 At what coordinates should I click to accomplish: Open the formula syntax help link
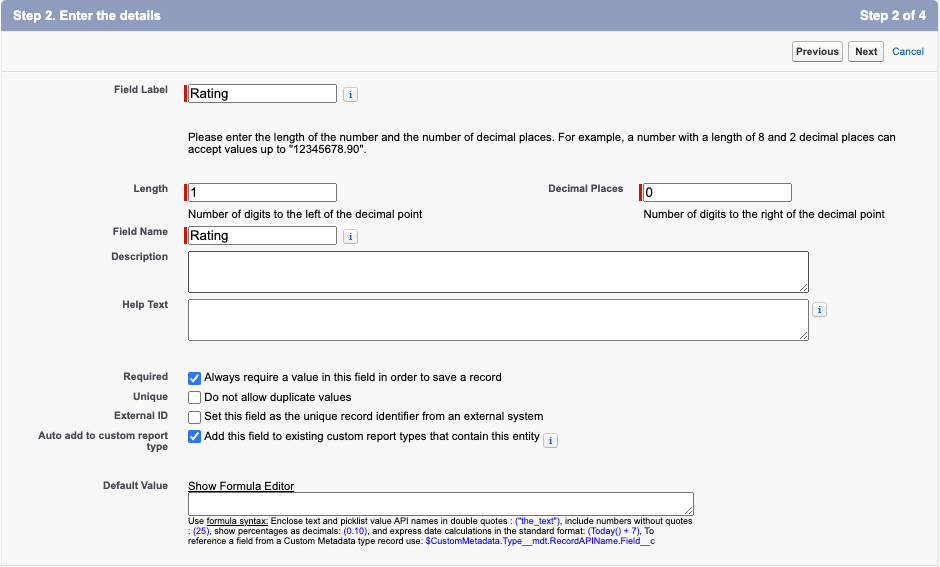(237, 521)
